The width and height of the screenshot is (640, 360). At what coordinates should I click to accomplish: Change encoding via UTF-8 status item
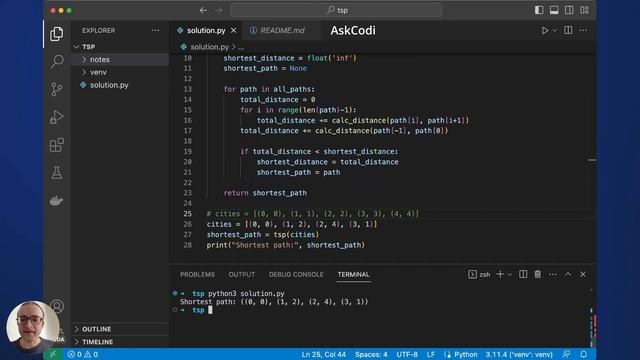click(x=407, y=354)
